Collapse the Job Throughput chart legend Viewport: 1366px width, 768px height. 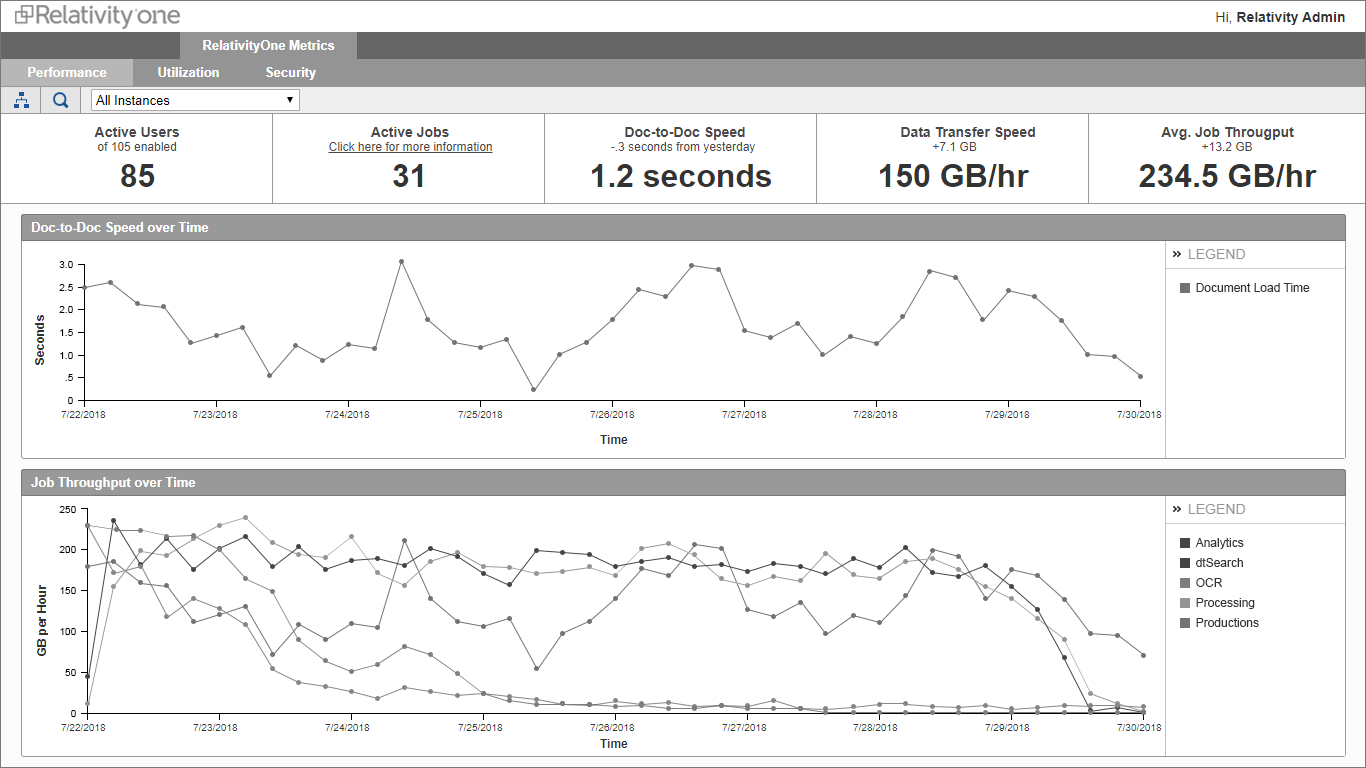(x=1177, y=509)
